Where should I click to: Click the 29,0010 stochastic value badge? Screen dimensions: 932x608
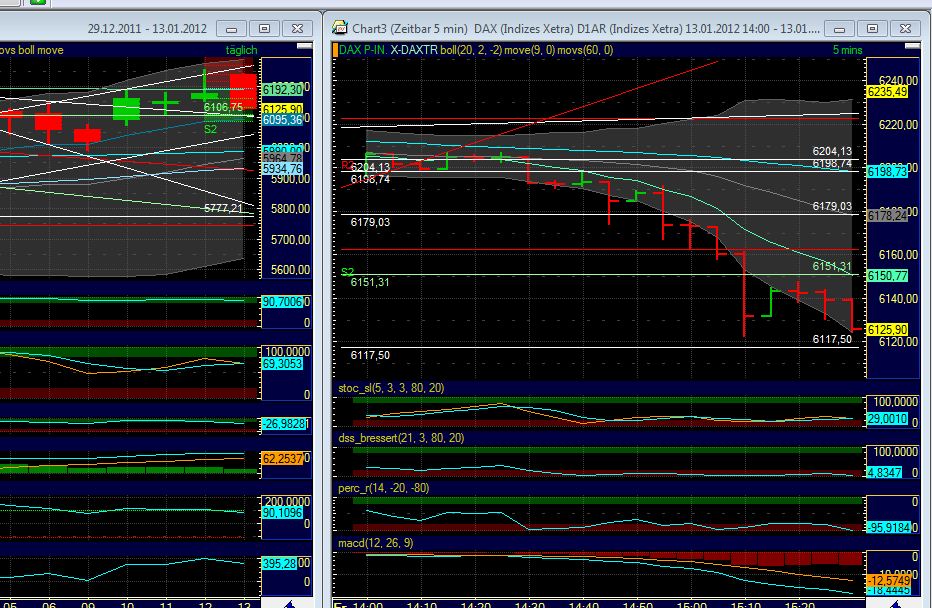point(888,420)
